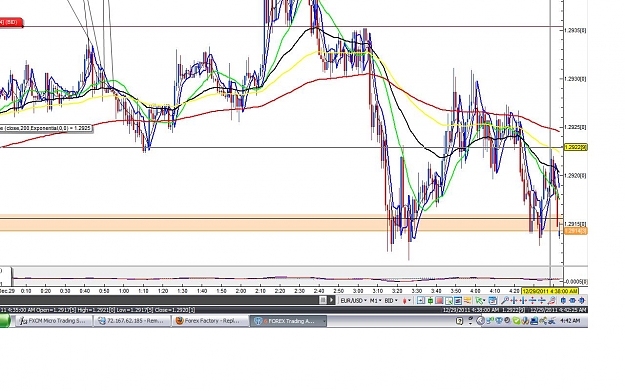
Task: Click the 1.2925 price axis label
Action: click(x=576, y=127)
